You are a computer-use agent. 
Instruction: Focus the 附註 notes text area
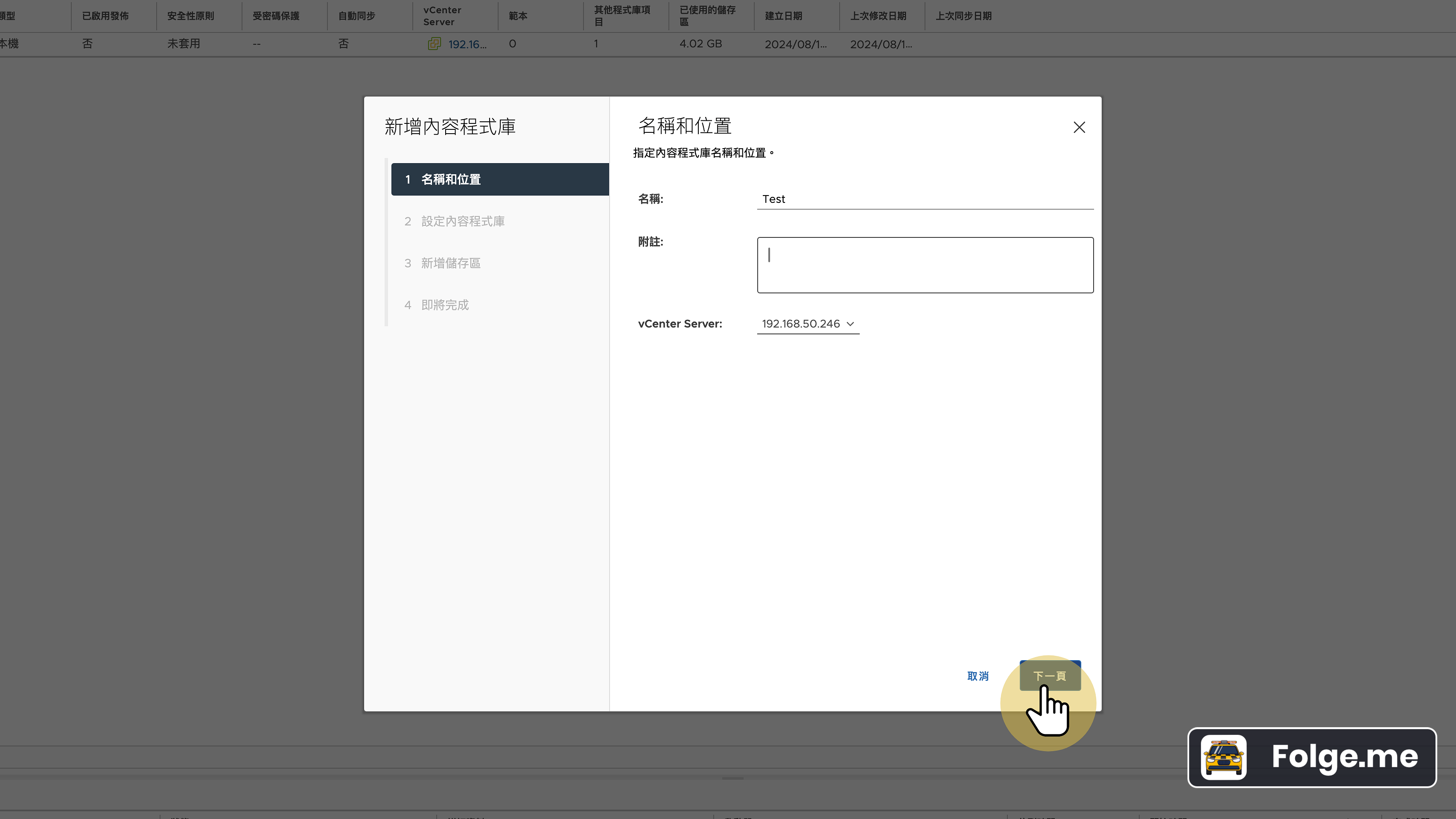tap(925, 265)
